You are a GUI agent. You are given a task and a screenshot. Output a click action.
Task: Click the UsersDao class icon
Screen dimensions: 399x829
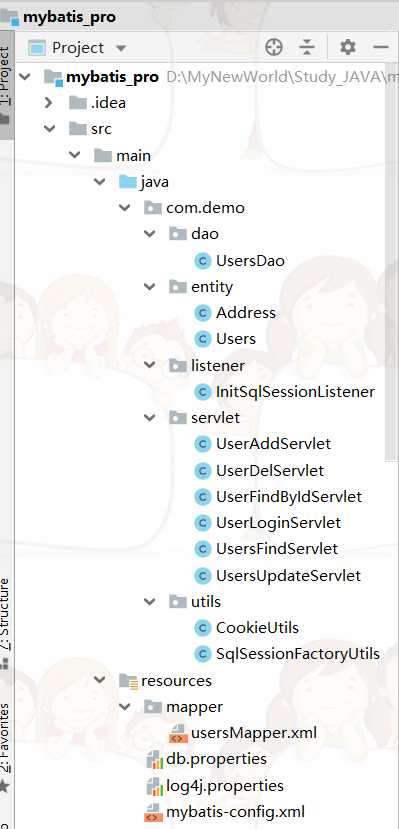[x=202, y=261]
